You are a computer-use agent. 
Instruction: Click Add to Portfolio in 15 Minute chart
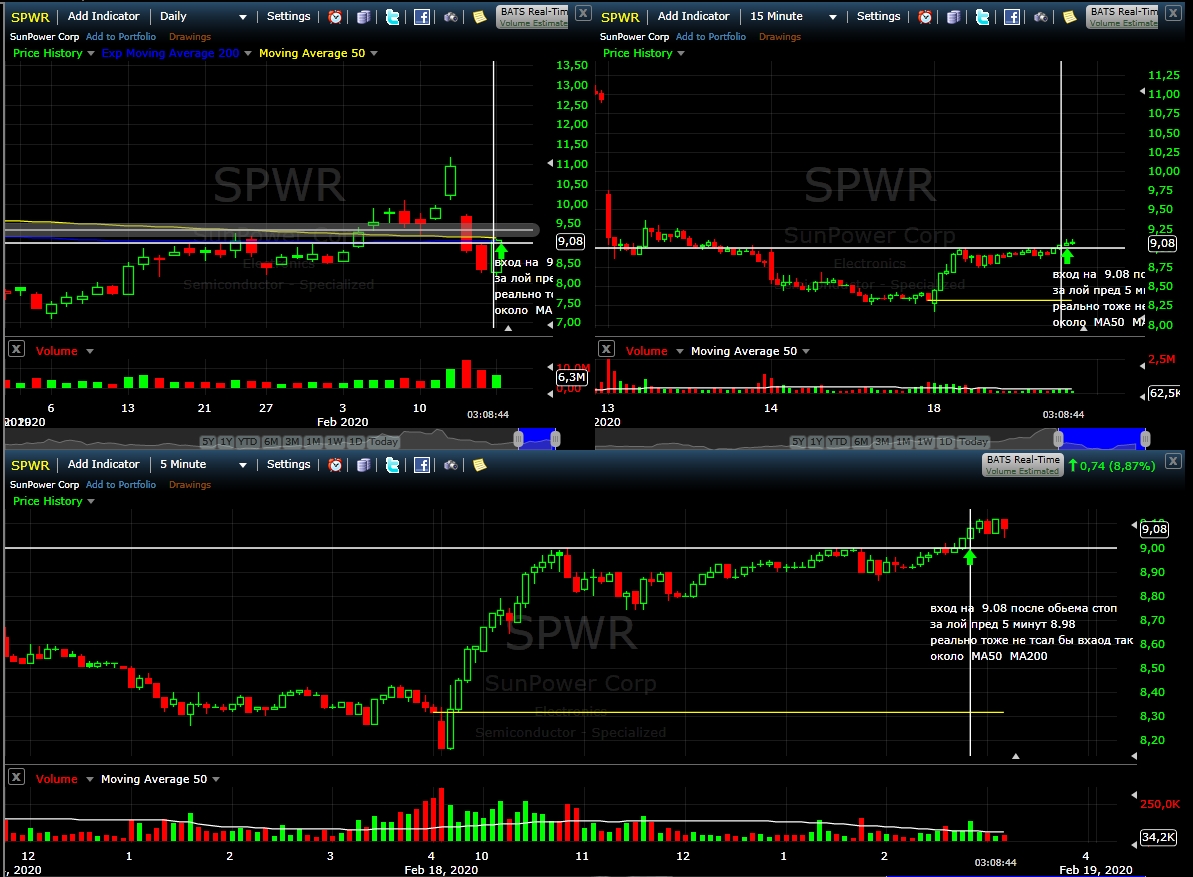[x=711, y=37]
